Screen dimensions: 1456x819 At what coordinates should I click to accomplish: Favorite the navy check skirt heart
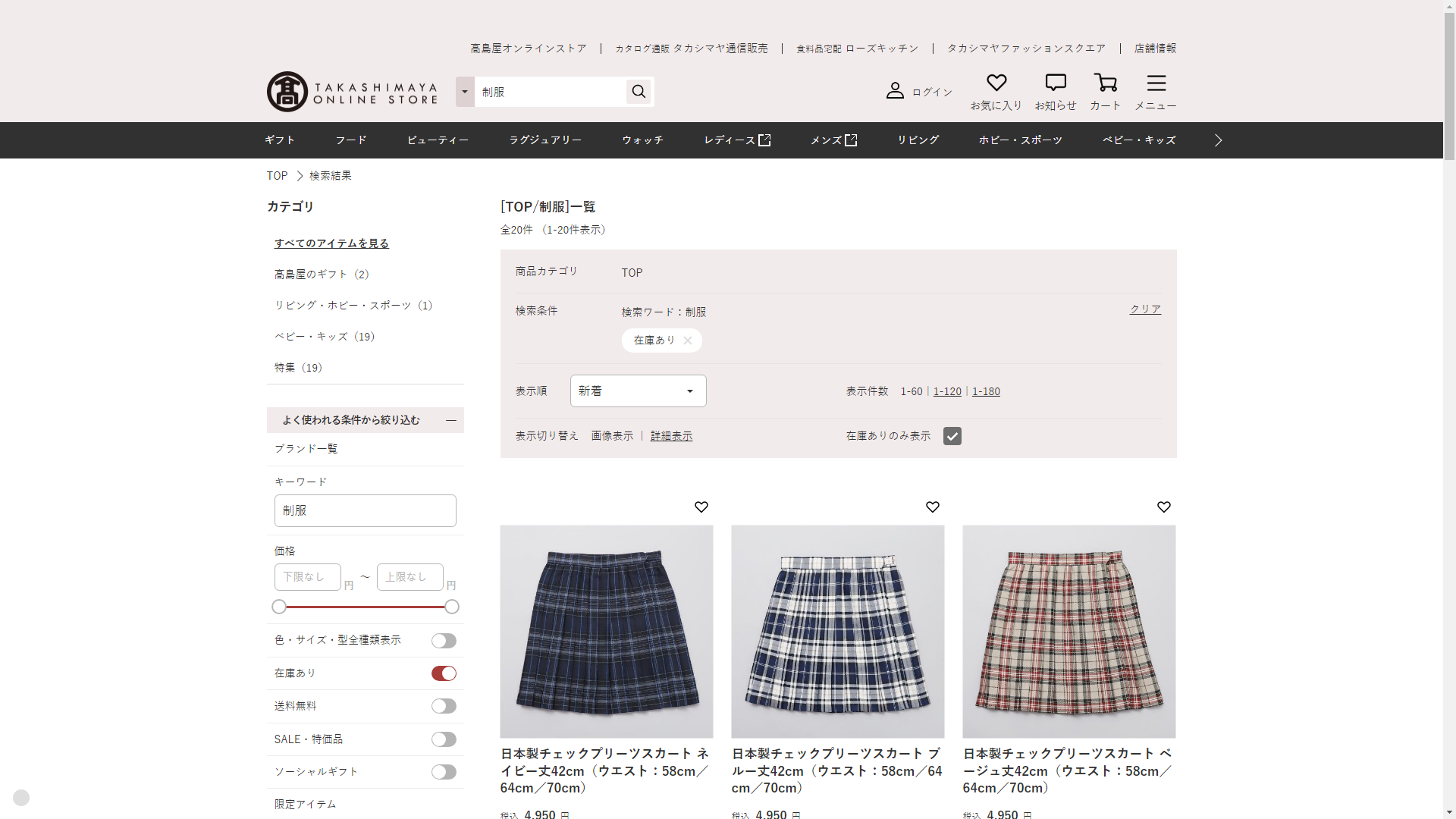[701, 507]
